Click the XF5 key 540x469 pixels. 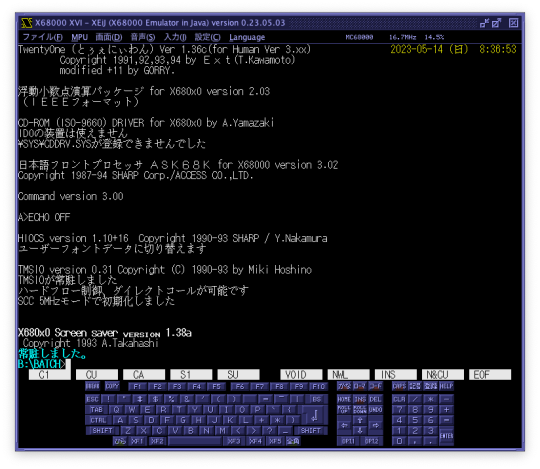[x=275, y=441]
